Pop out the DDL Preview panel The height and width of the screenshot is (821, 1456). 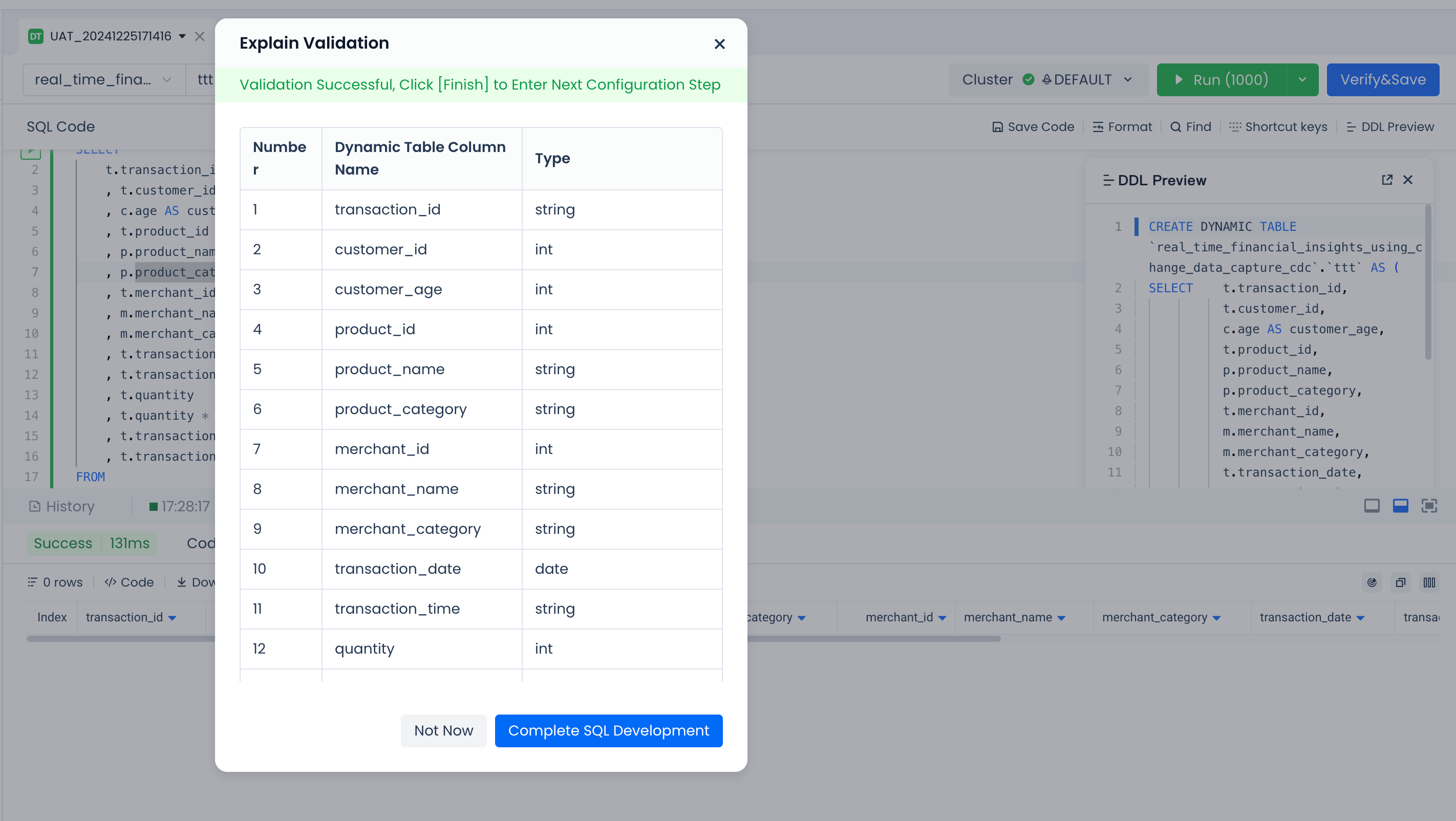1387,180
